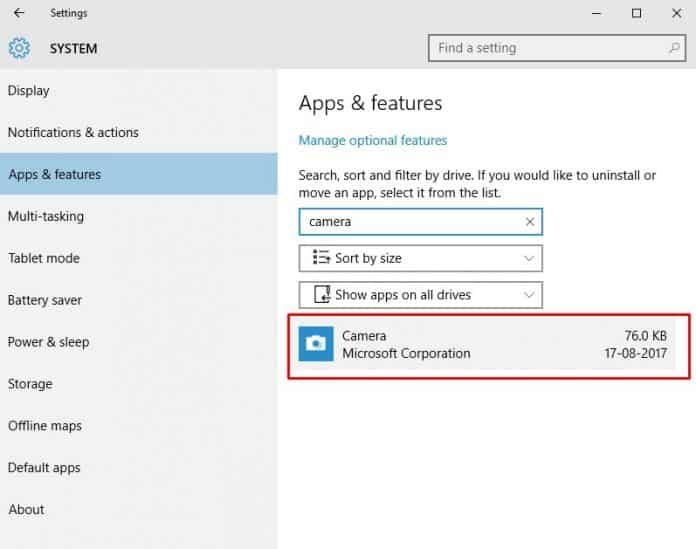The image size is (696, 549).
Task: Open Battery saver settings
Action: pyautogui.click(x=138, y=300)
